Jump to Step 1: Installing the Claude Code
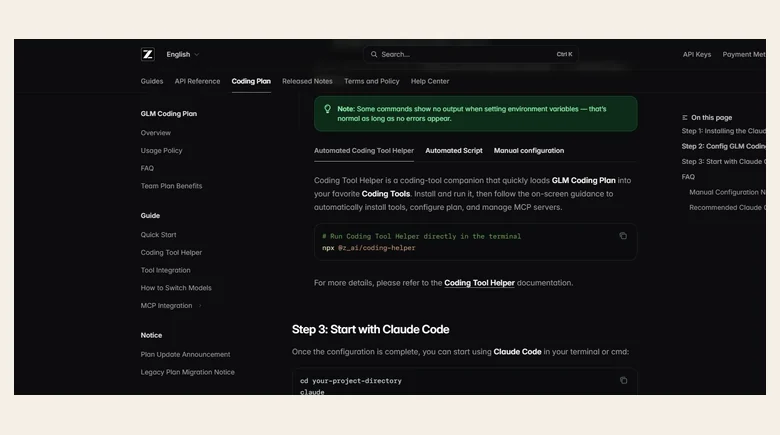 [x=724, y=131]
